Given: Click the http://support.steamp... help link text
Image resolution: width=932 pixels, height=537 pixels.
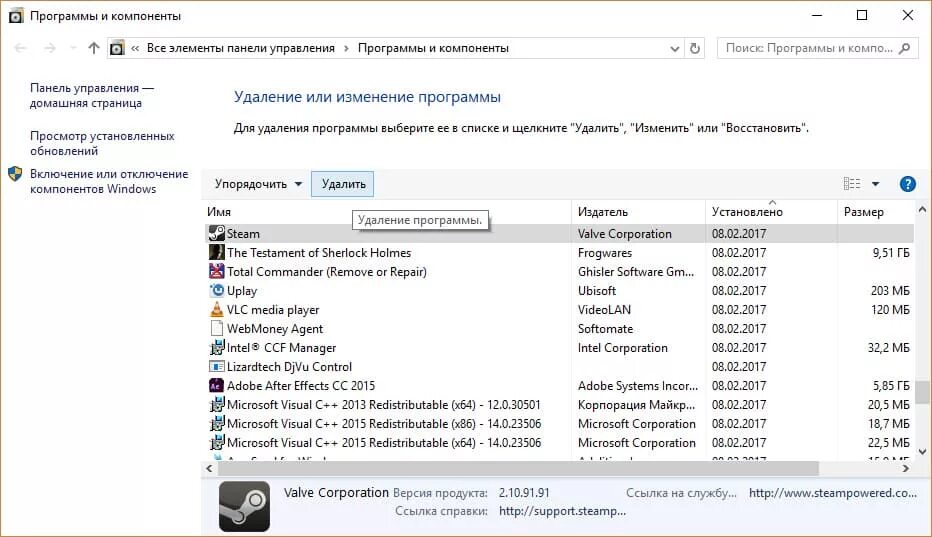Looking at the screenshot, I should tap(562, 511).
